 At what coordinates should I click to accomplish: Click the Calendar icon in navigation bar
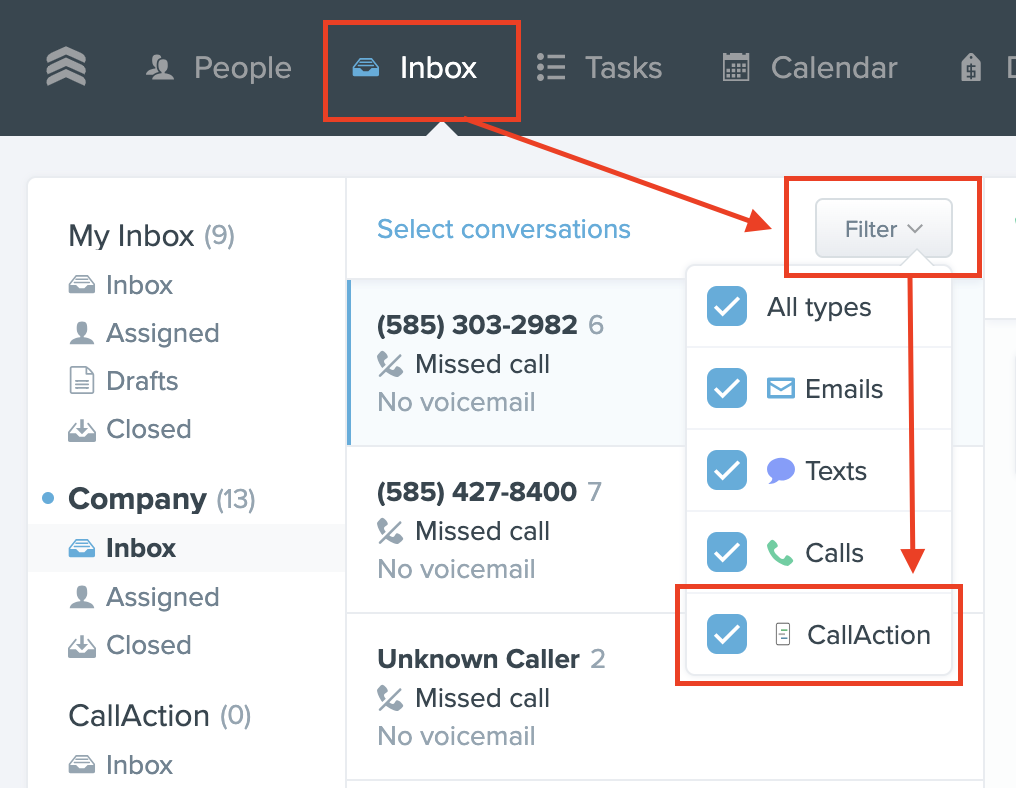pos(736,67)
